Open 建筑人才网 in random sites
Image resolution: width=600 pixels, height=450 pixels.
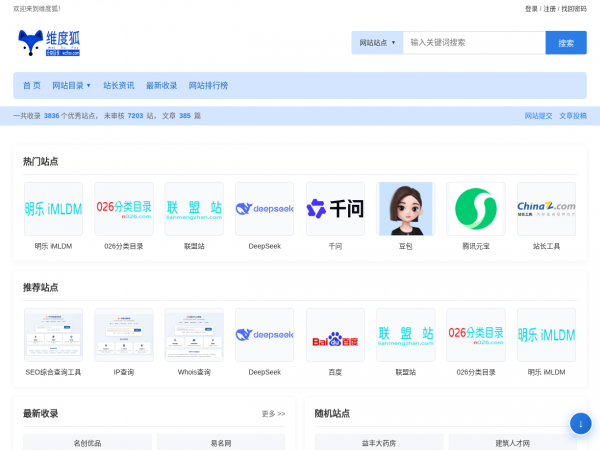point(513,443)
